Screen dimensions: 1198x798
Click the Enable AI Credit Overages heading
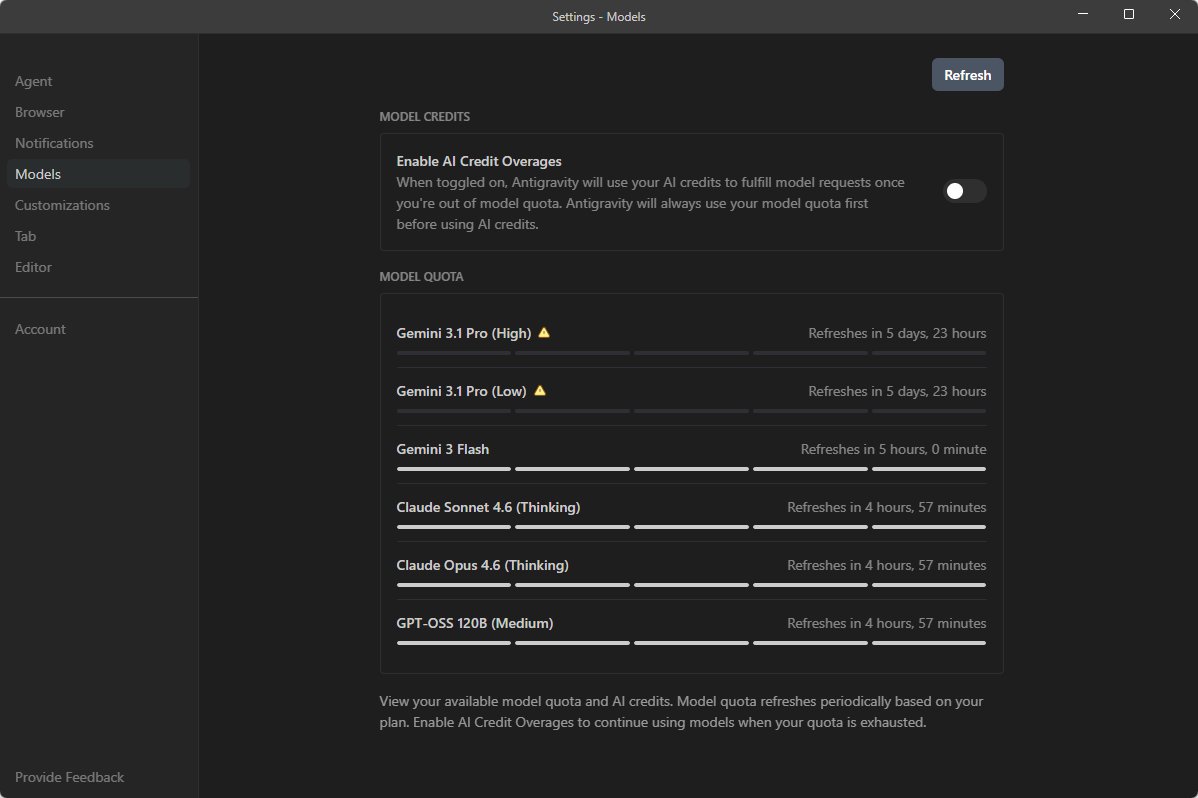pos(479,161)
